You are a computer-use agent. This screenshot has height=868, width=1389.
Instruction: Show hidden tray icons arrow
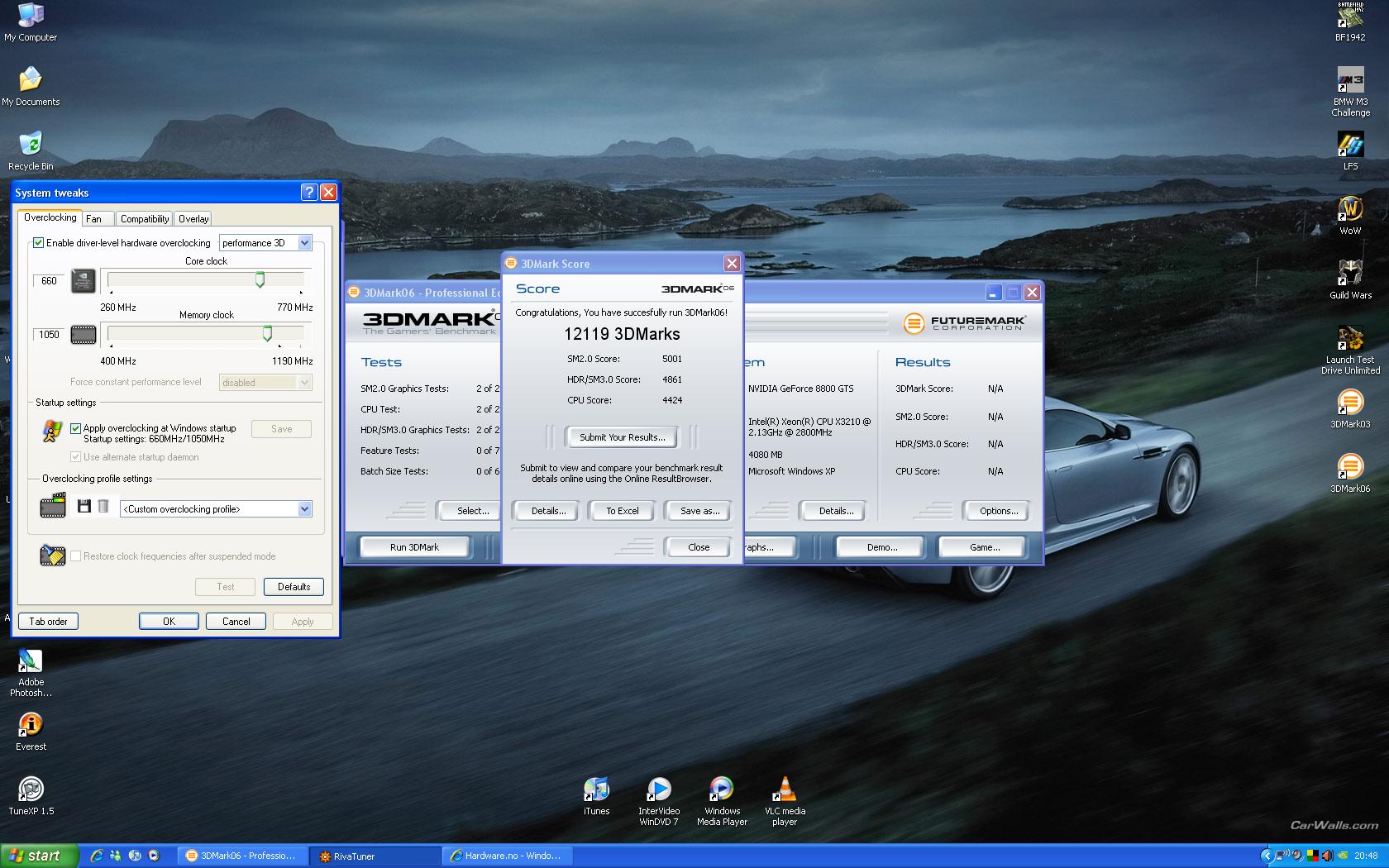[1266, 856]
